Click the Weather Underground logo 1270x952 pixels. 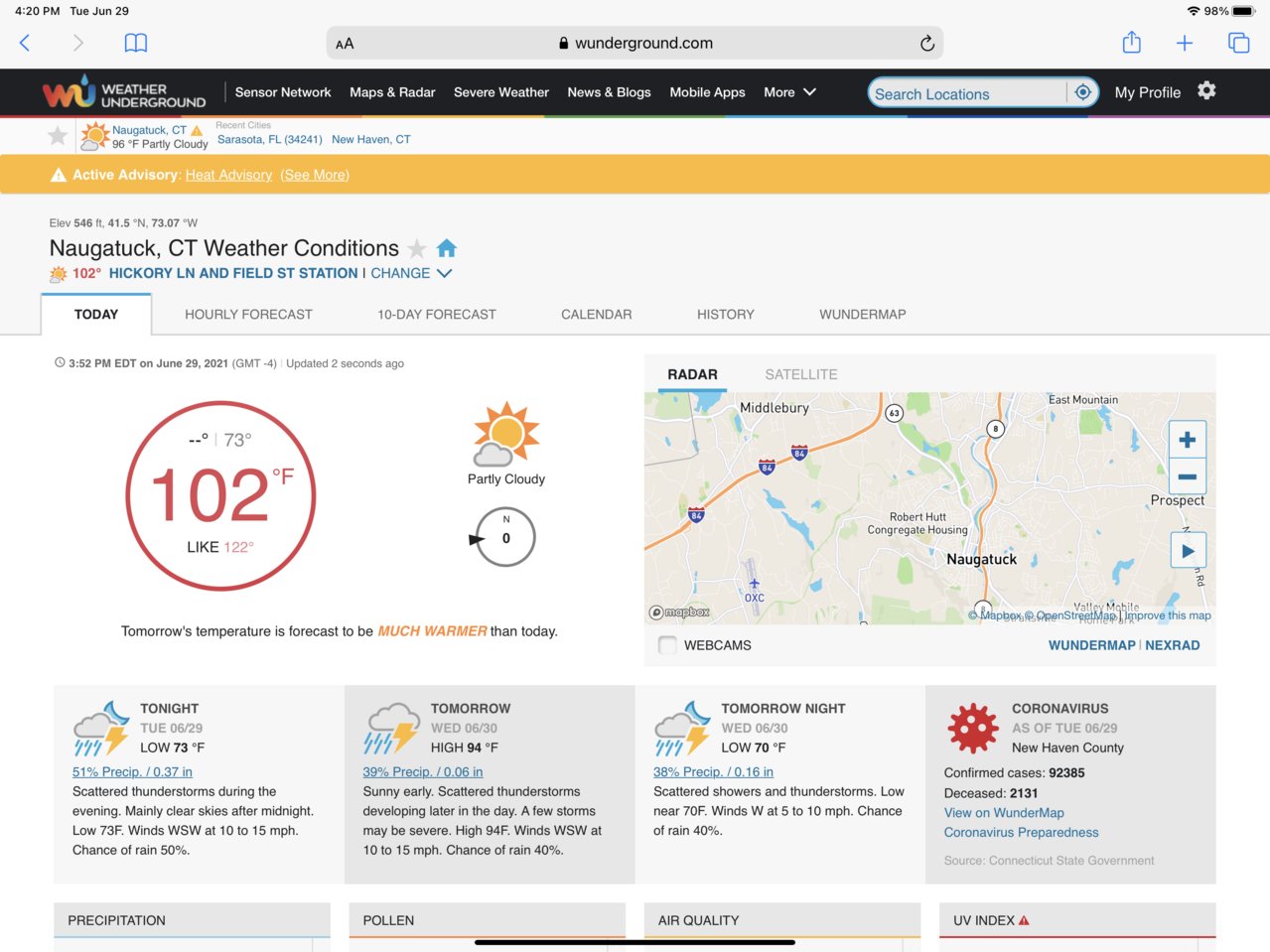[124, 92]
